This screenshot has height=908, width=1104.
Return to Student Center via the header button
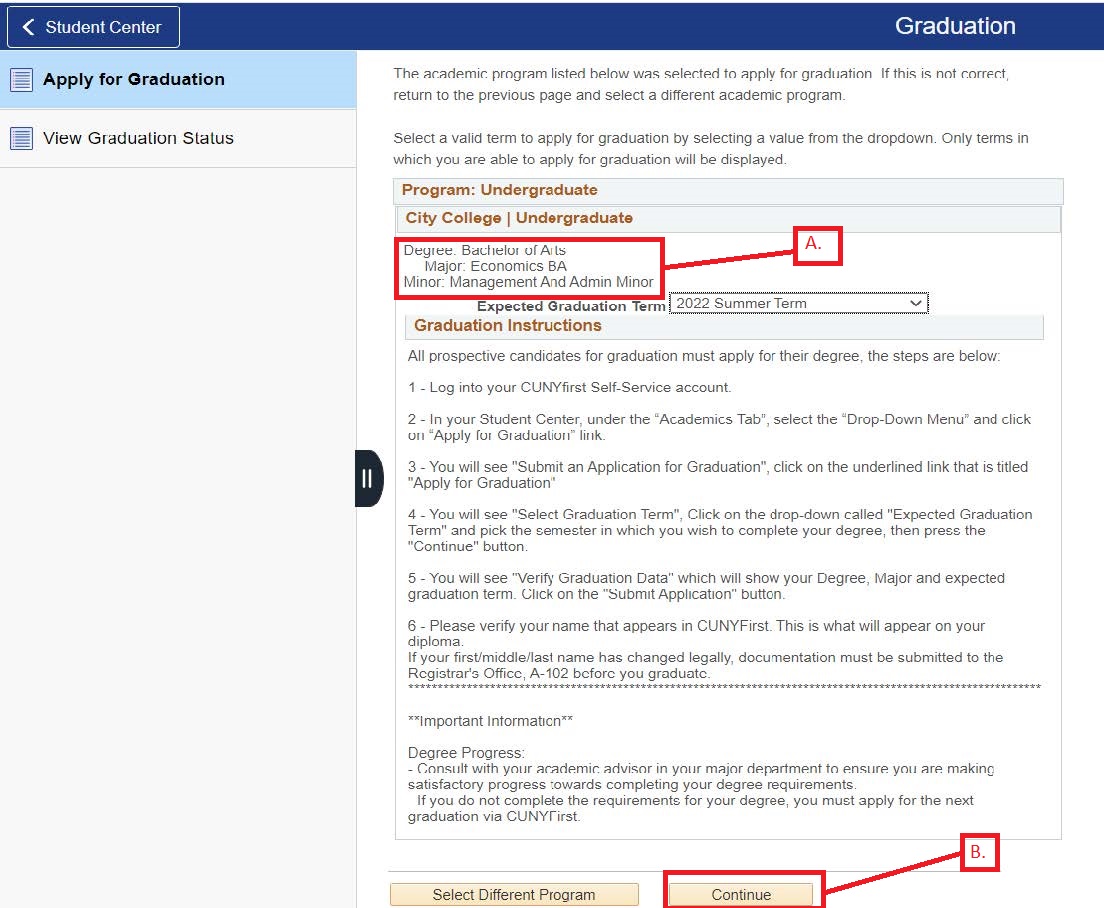(x=93, y=27)
